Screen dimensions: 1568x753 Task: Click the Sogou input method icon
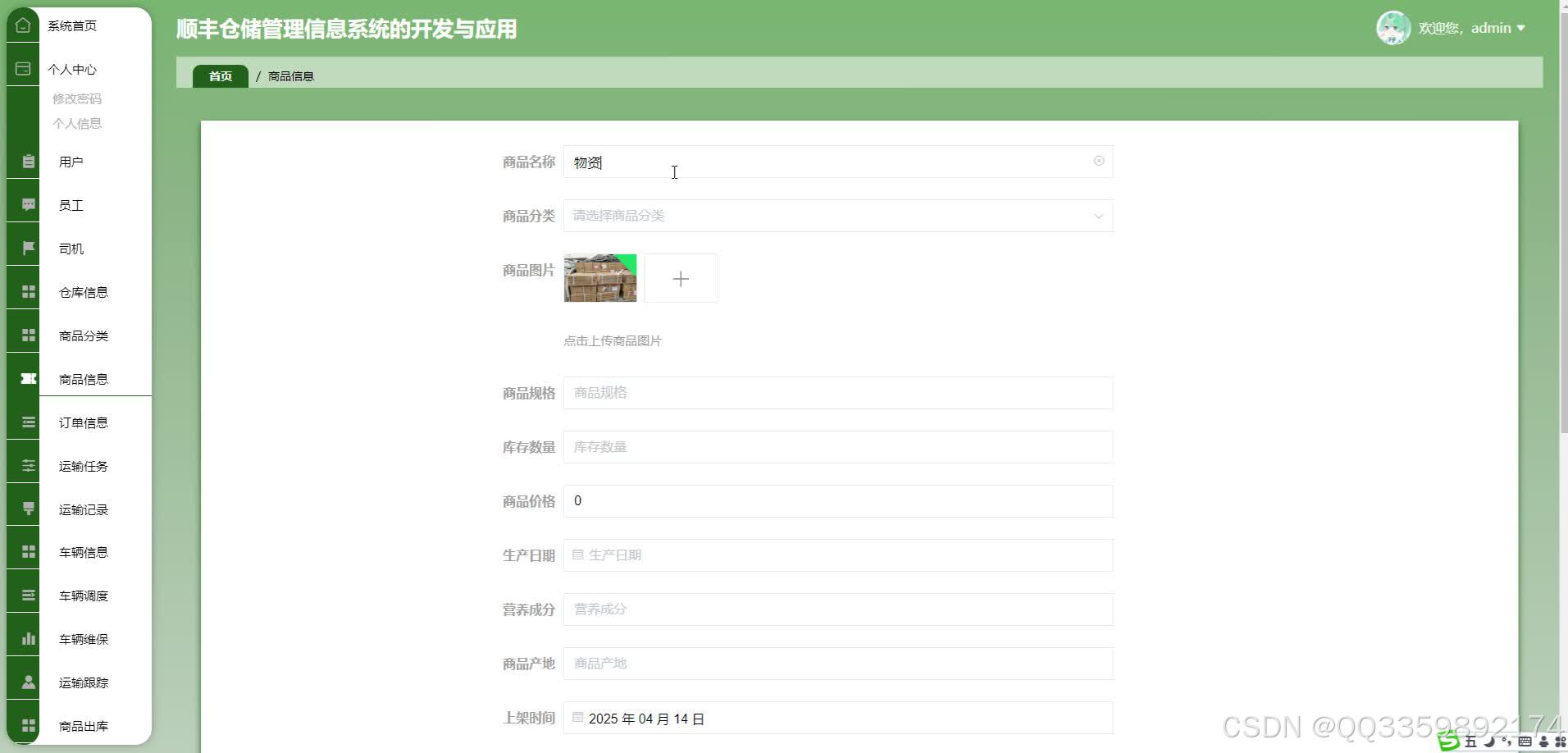[x=1449, y=742]
